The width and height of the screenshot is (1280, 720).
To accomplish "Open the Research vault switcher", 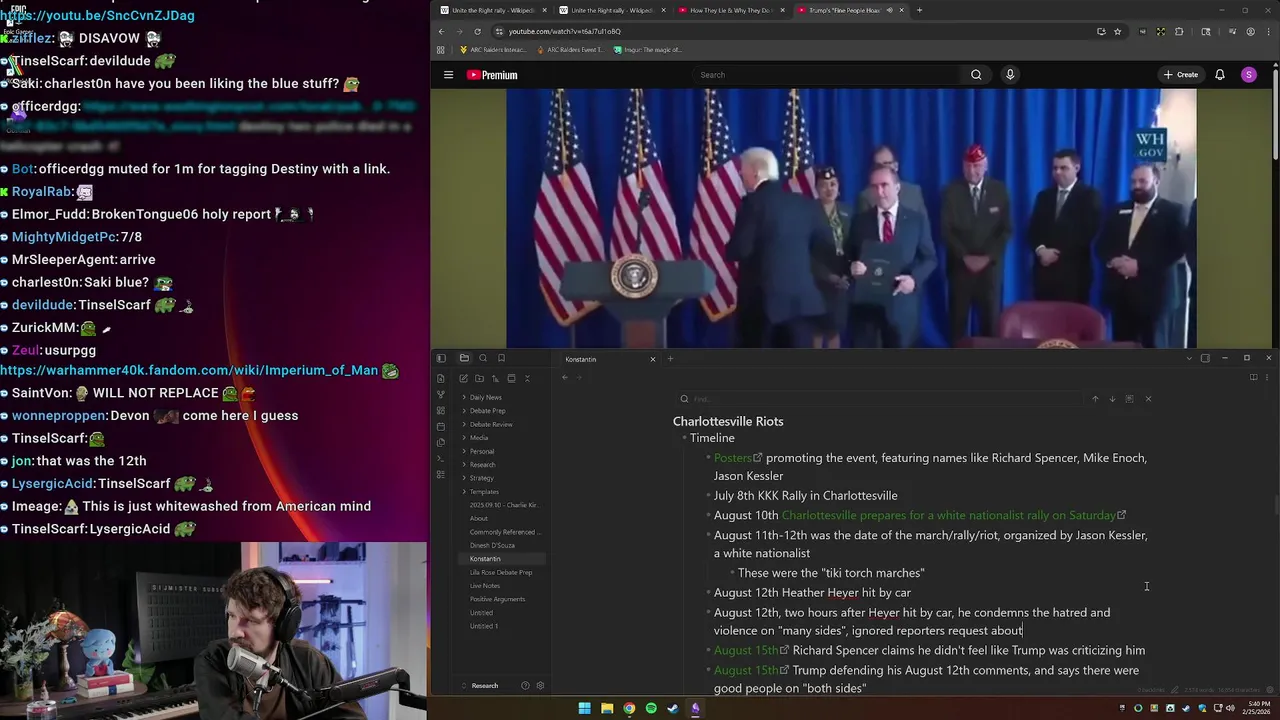I will click(x=485, y=686).
